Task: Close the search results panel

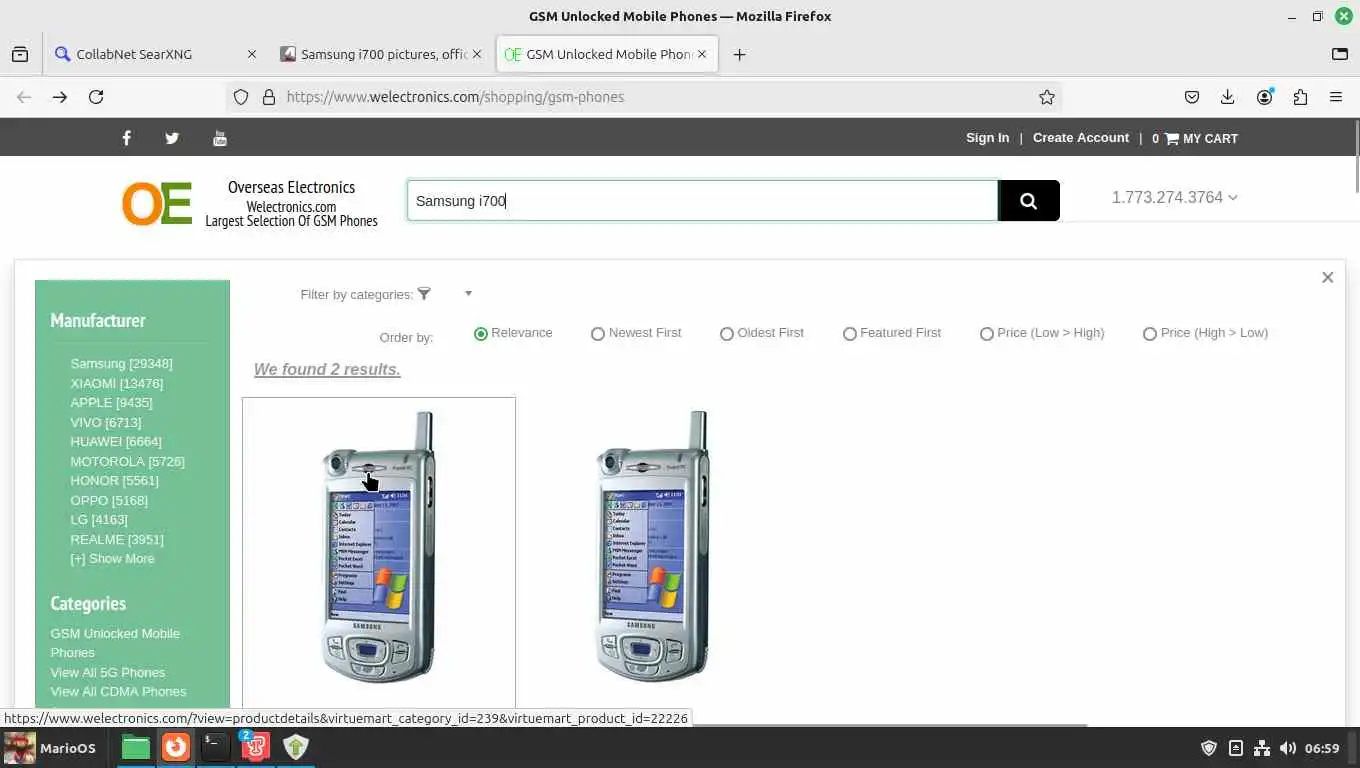Action: 1327,277
